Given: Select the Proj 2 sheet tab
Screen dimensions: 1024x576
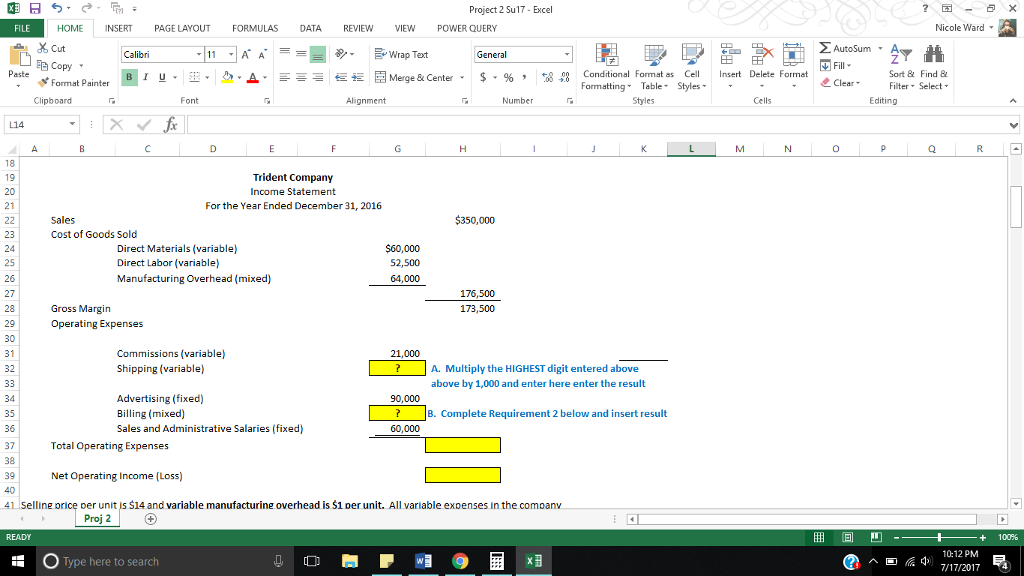Looking at the screenshot, I should pos(95,518).
